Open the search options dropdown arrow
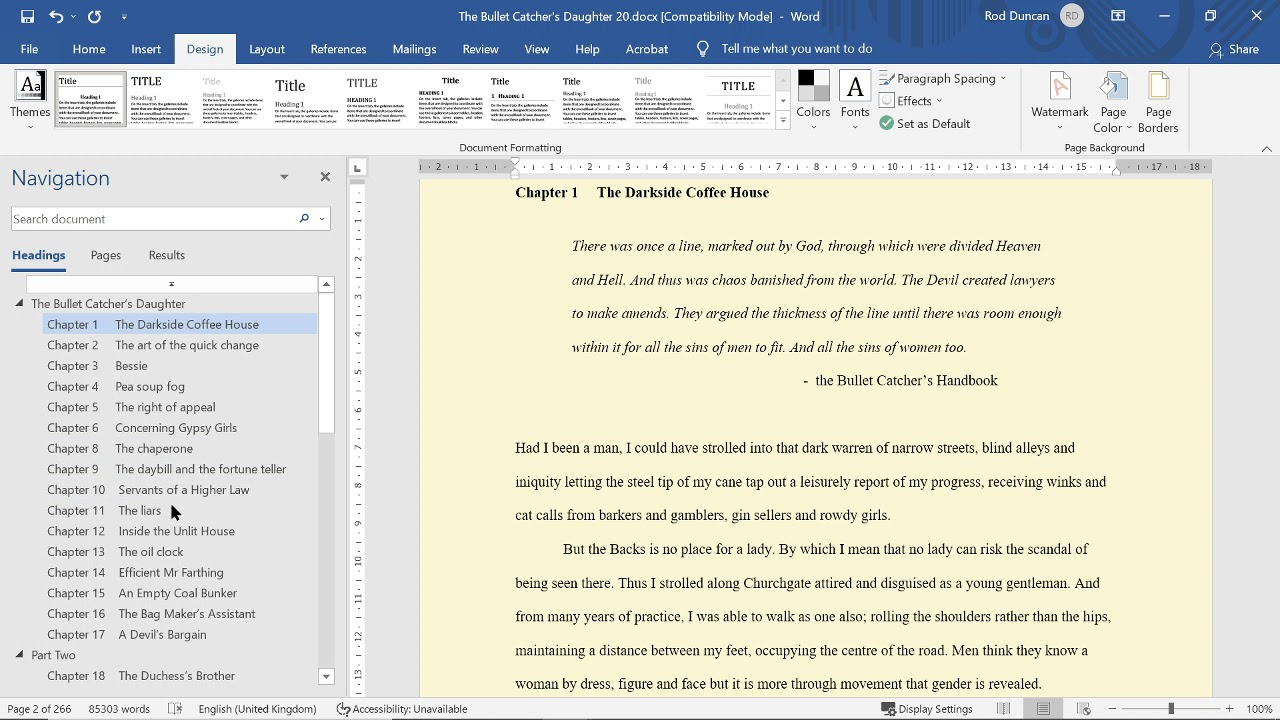The height and width of the screenshot is (720, 1280). point(322,219)
